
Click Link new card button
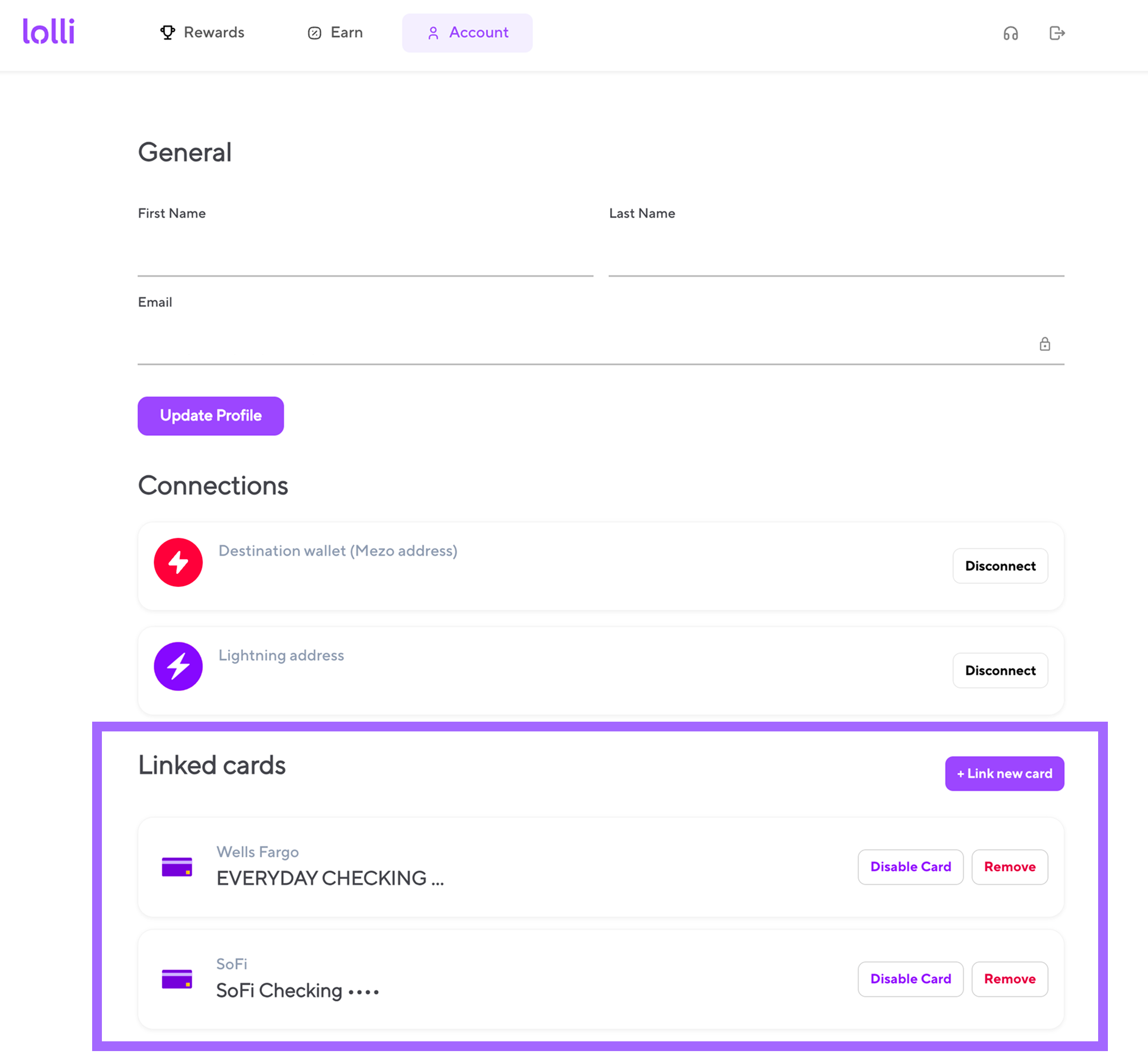(1004, 774)
